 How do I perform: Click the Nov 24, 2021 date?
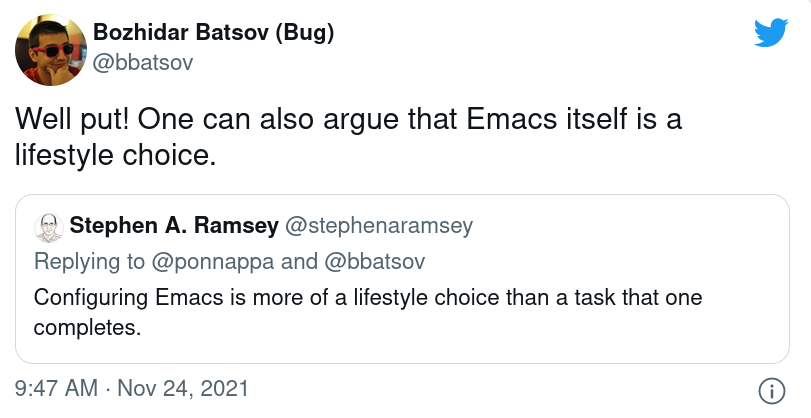tap(183, 388)
